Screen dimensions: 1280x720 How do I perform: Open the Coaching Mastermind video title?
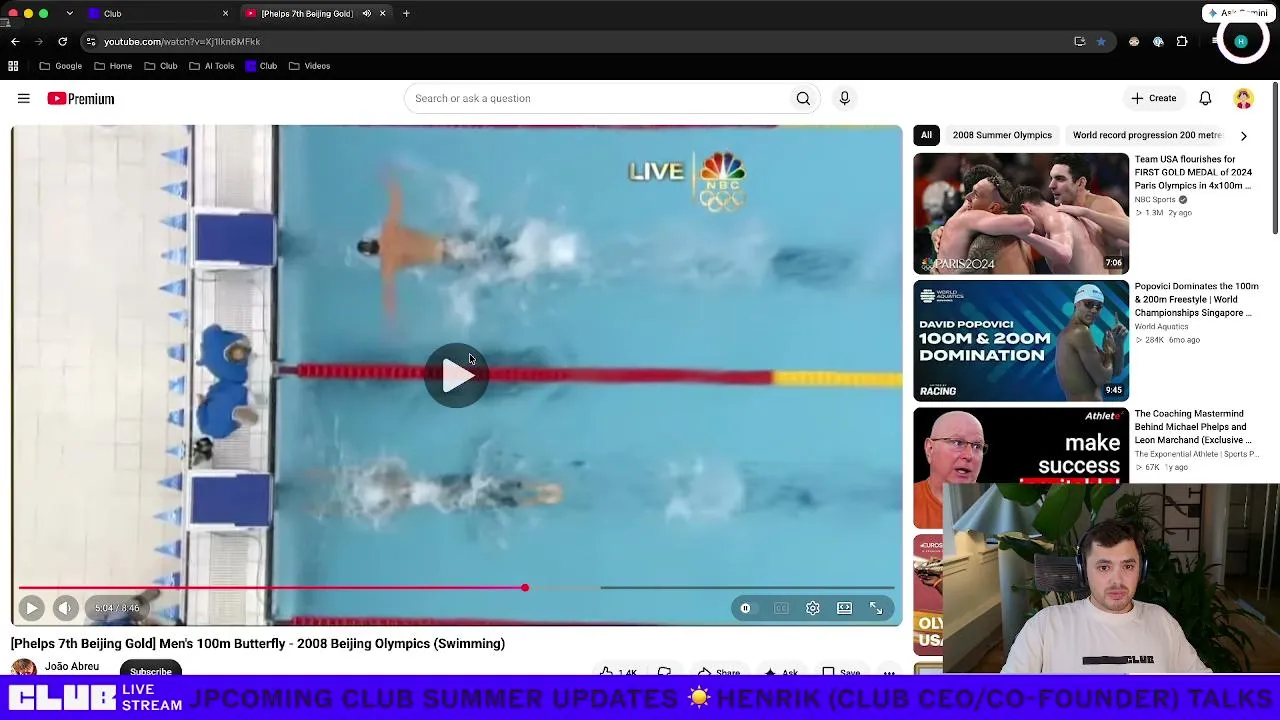1193,427
